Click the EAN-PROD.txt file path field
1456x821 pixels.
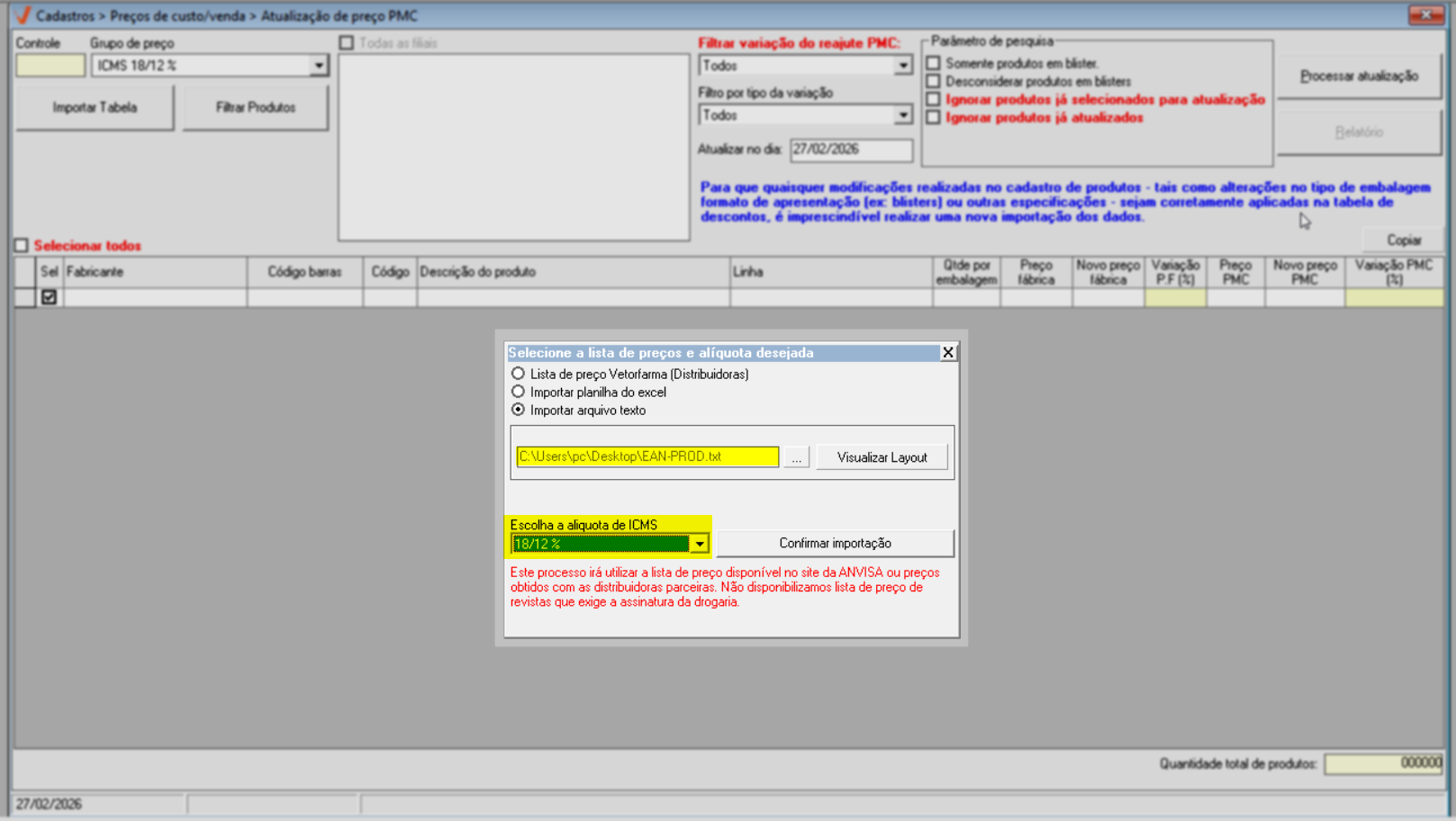[647, 456]
